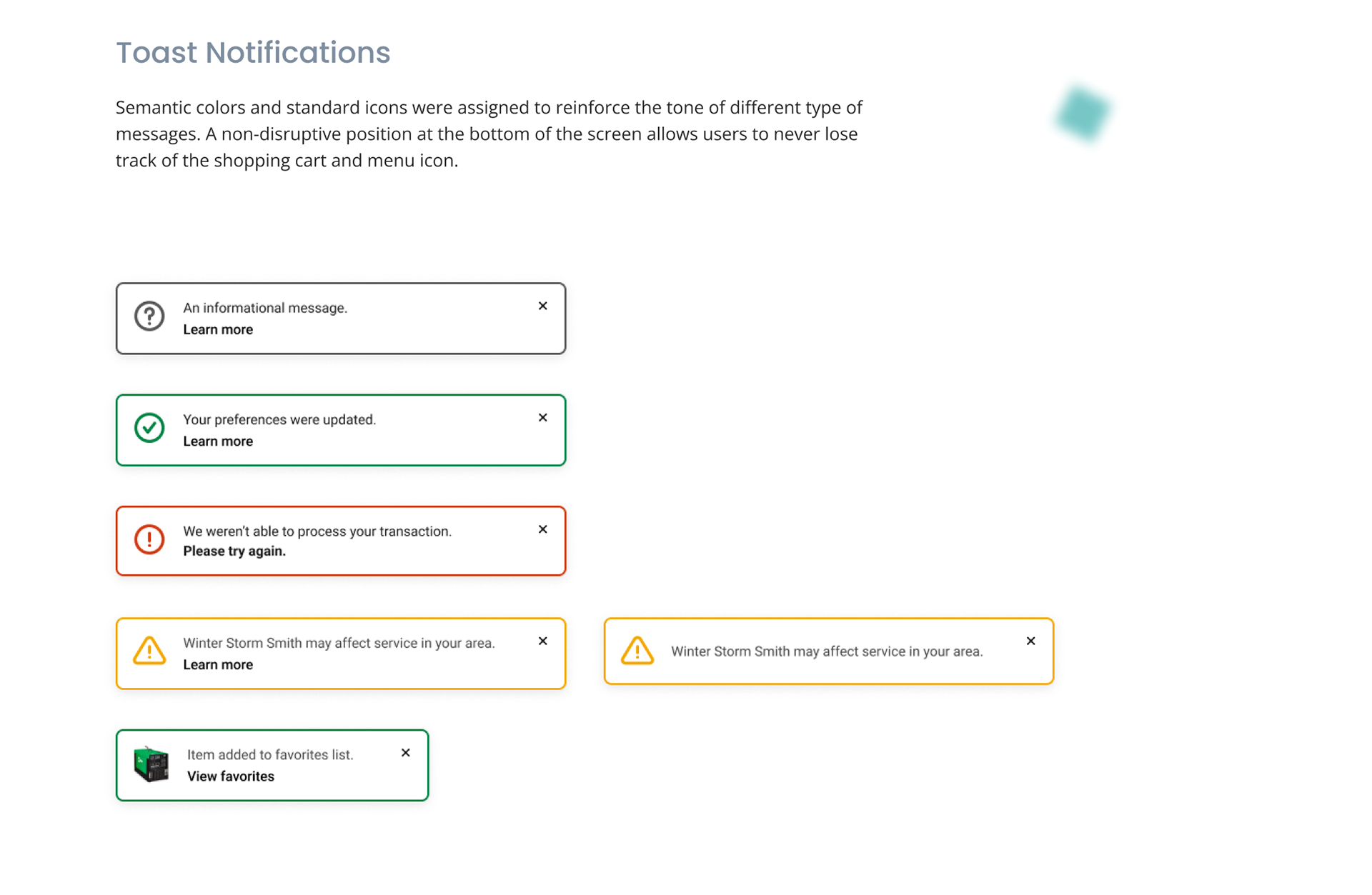Click the "Item added to favorites list." text
Viewport: 1372px width, 895px height.
(x=270, y=755)
